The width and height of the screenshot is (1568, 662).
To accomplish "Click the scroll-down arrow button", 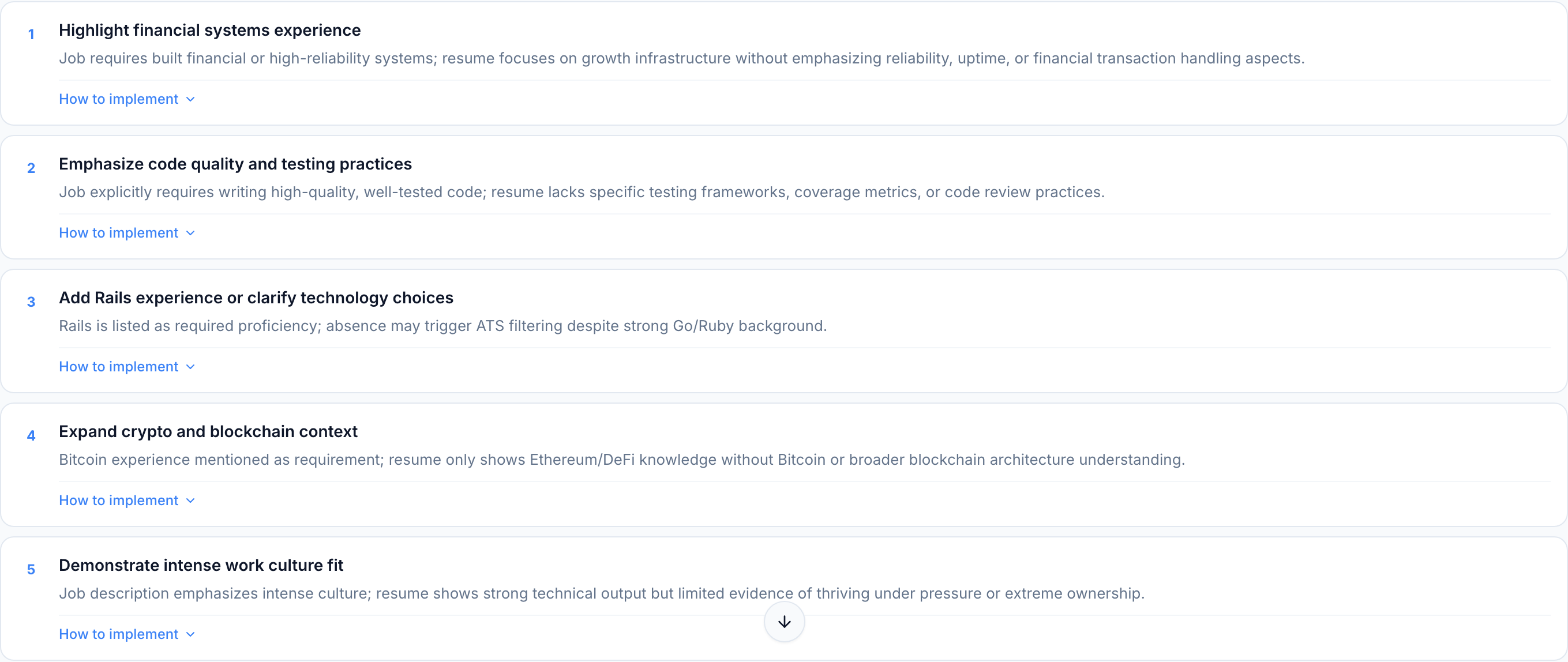I will [784, 621].
